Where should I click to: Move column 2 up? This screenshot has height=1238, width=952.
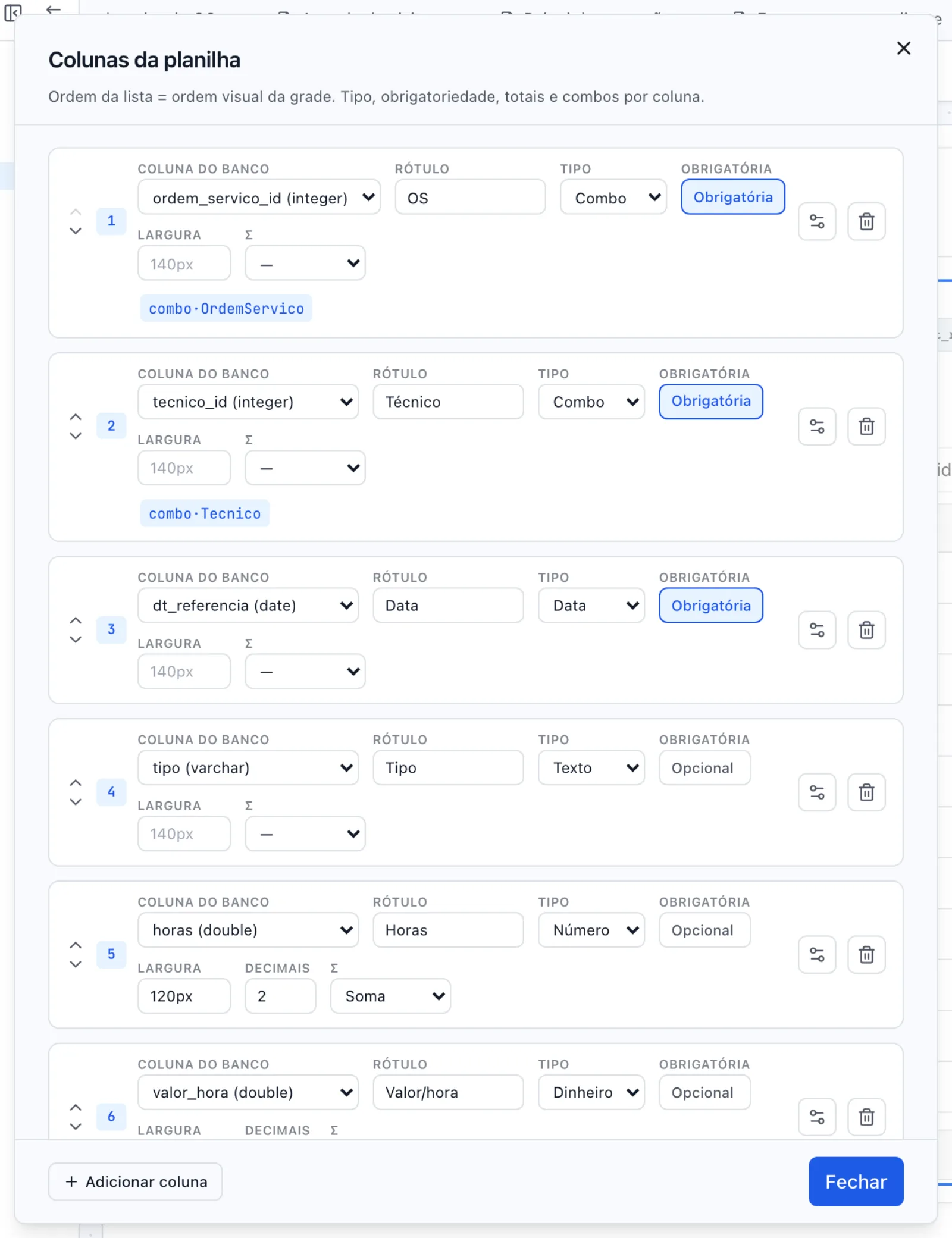pos(76,416)
